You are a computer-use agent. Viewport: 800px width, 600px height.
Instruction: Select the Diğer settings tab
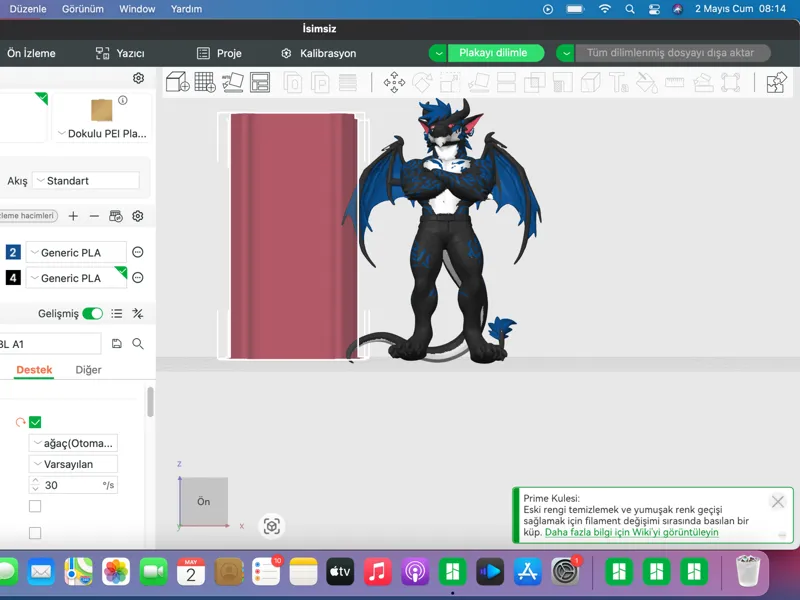click(x=88, y=369)
